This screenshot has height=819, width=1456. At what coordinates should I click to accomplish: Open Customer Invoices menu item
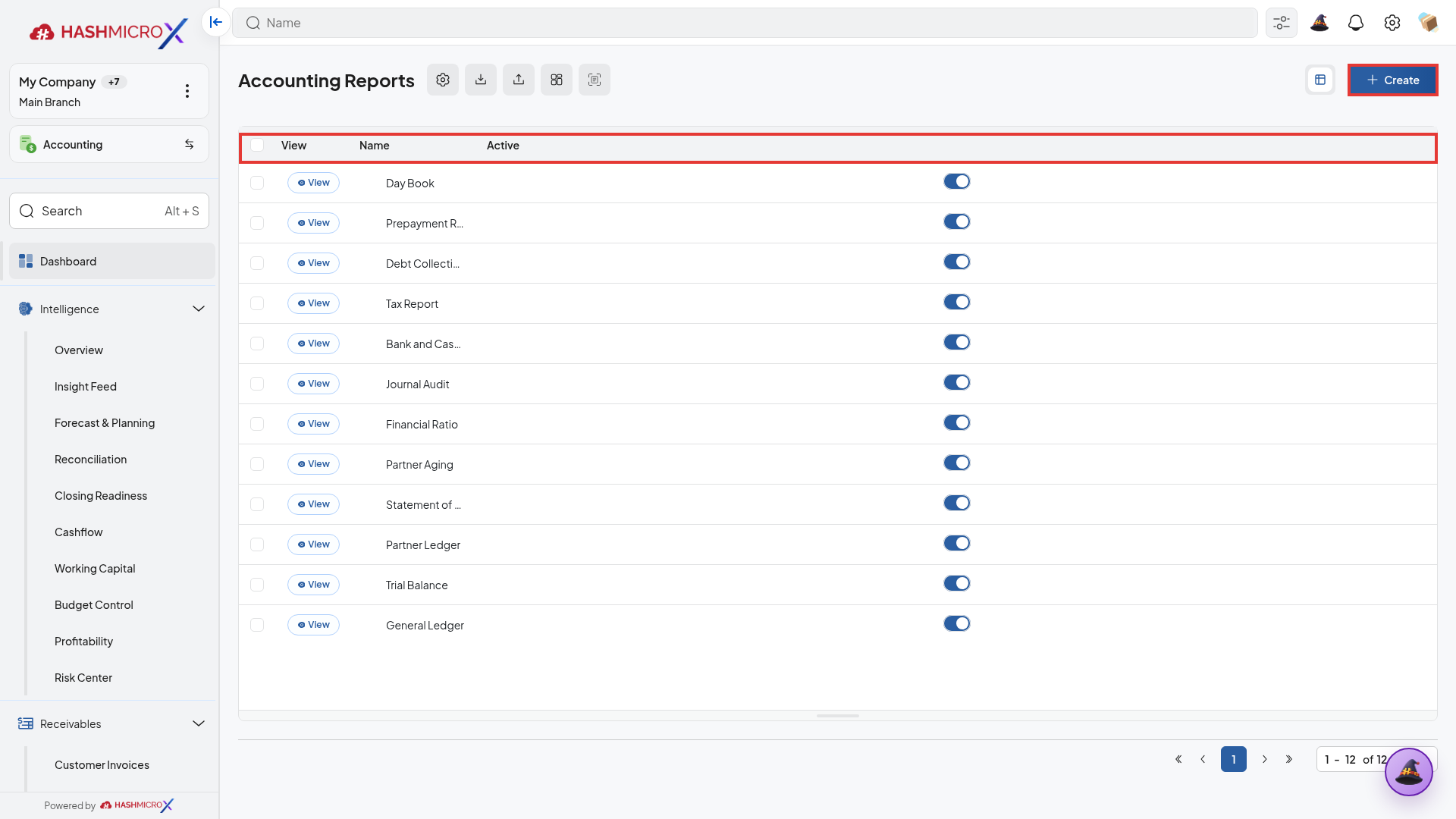coord(102,765)
